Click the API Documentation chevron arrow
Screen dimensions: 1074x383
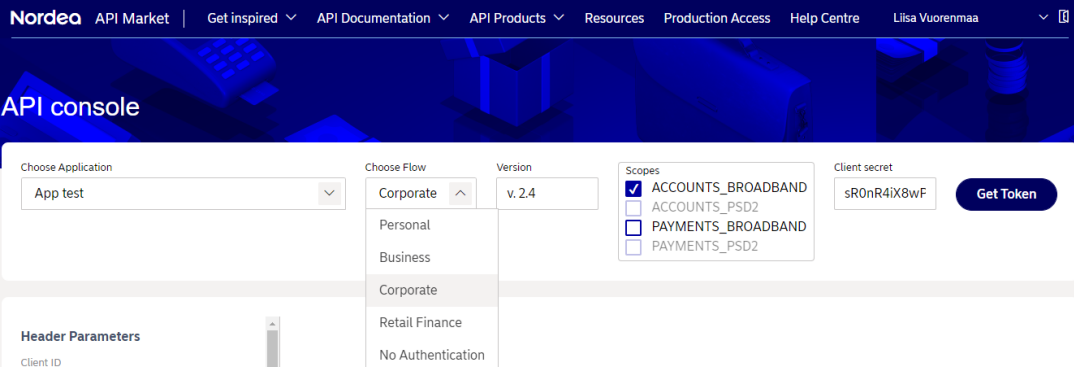click(x=444, y=18)
